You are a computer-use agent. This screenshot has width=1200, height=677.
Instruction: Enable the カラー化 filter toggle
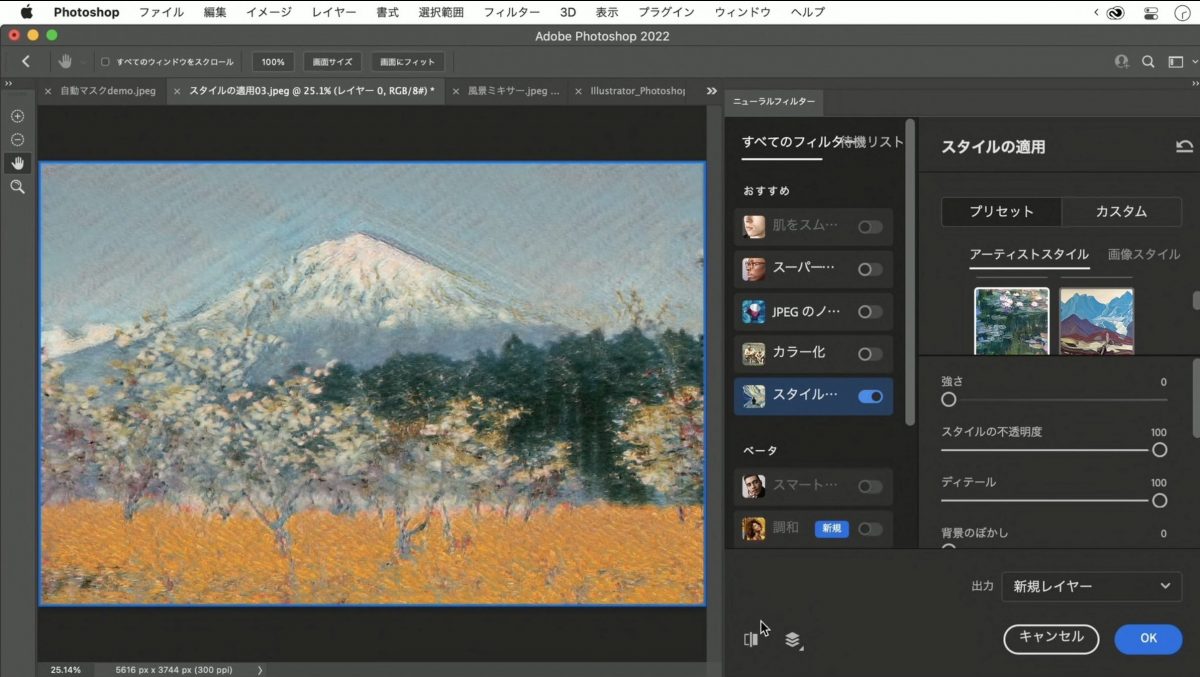pyautogui.click(x=870, y=354)
